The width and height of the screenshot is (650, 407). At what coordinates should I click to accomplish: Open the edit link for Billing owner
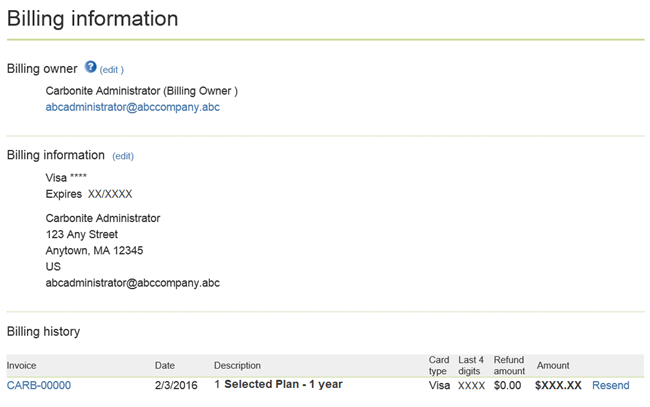click(111, 70)
